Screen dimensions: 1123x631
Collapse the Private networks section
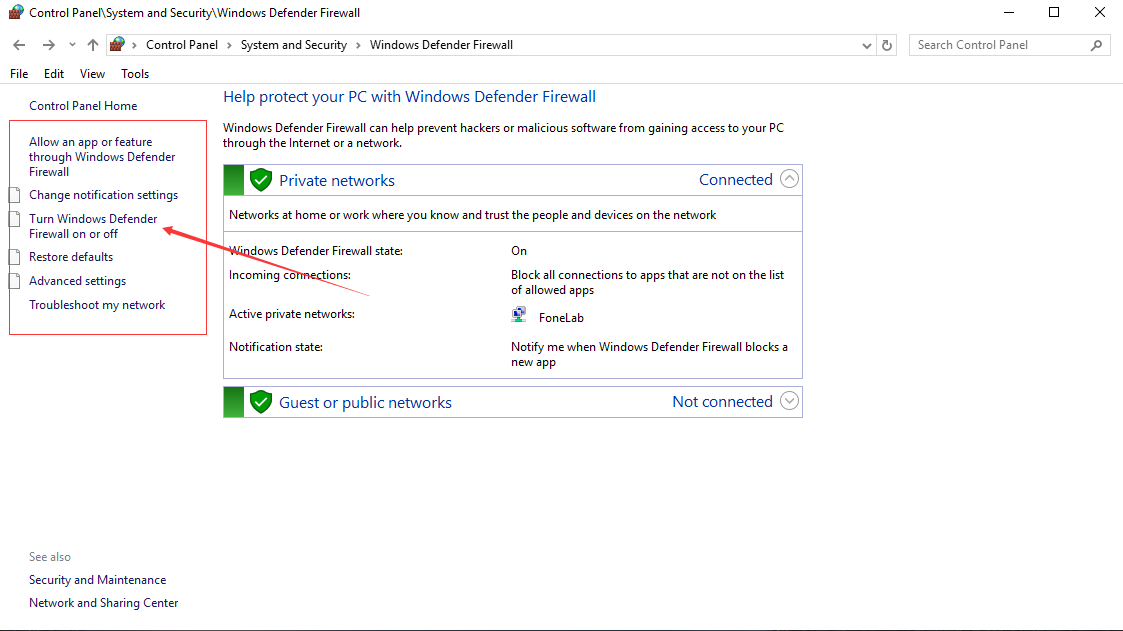(789, 179)
